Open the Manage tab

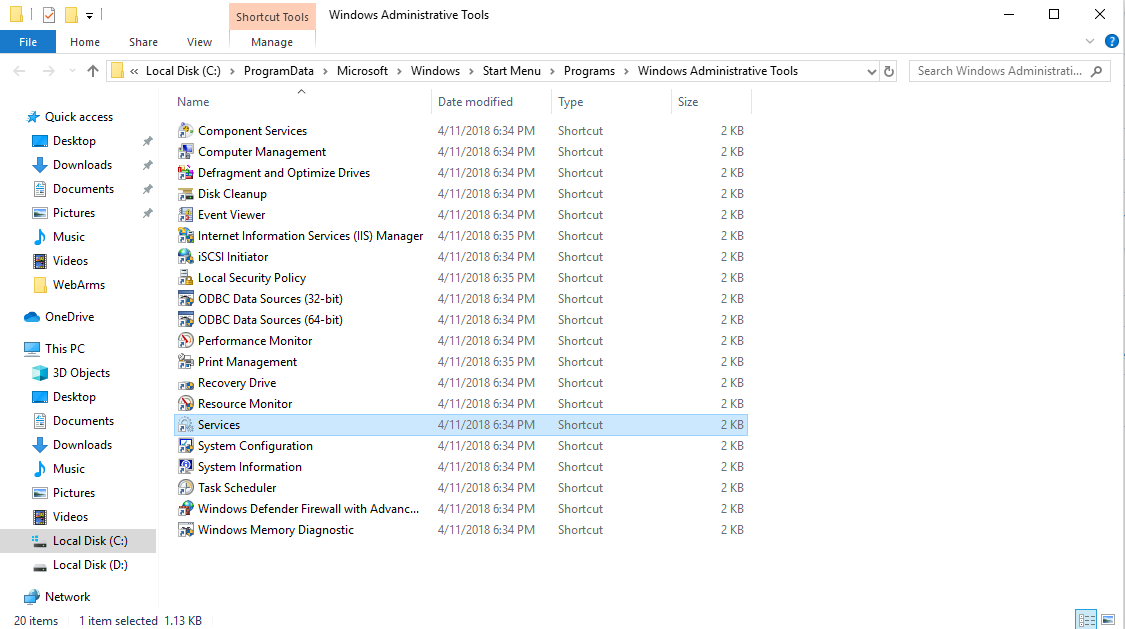pos(272,42)
